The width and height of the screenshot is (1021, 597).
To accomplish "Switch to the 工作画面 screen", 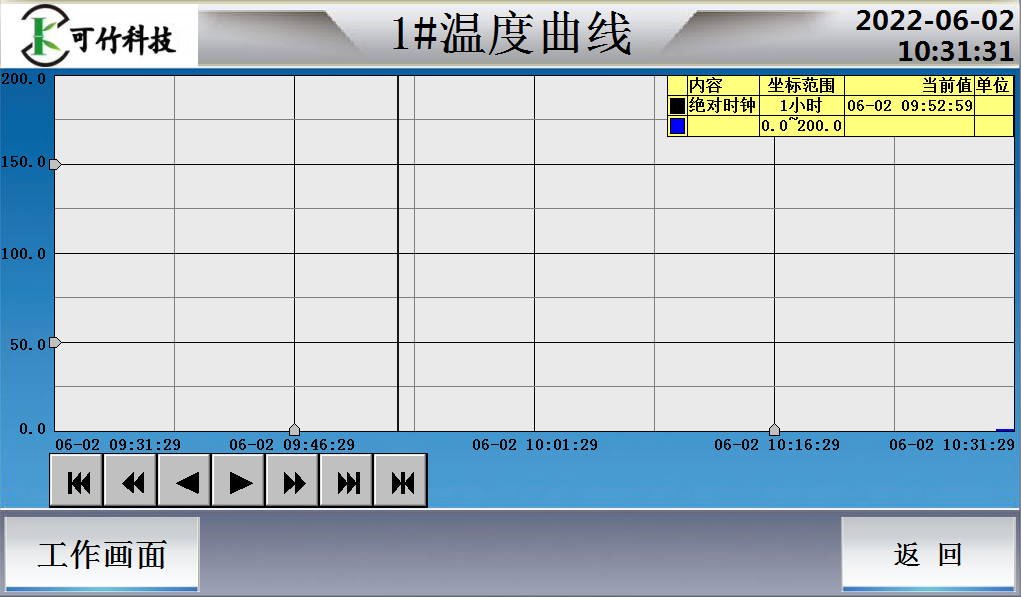I will [x=100, y=552].
